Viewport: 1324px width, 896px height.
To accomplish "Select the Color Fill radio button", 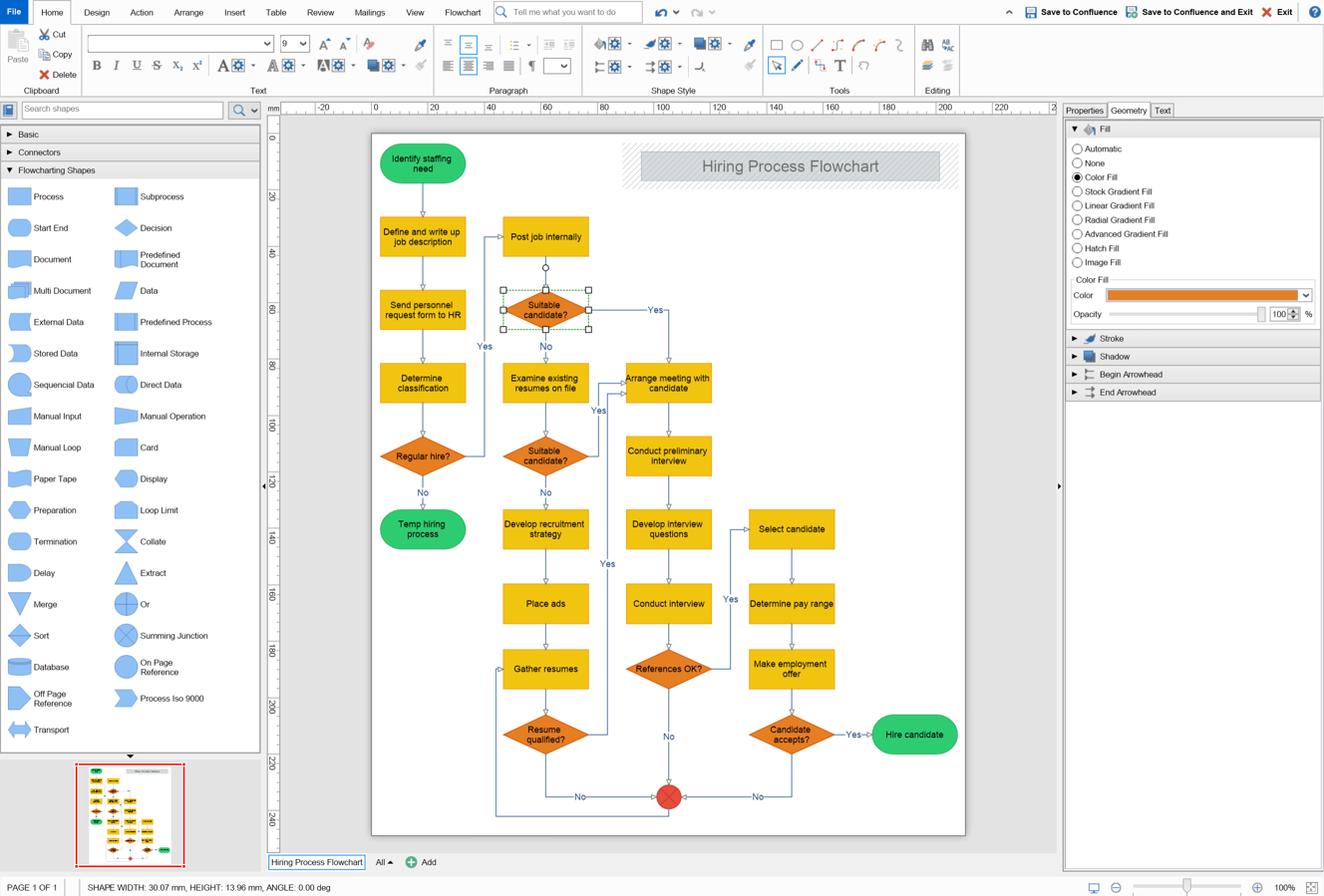I will 1078,176.
